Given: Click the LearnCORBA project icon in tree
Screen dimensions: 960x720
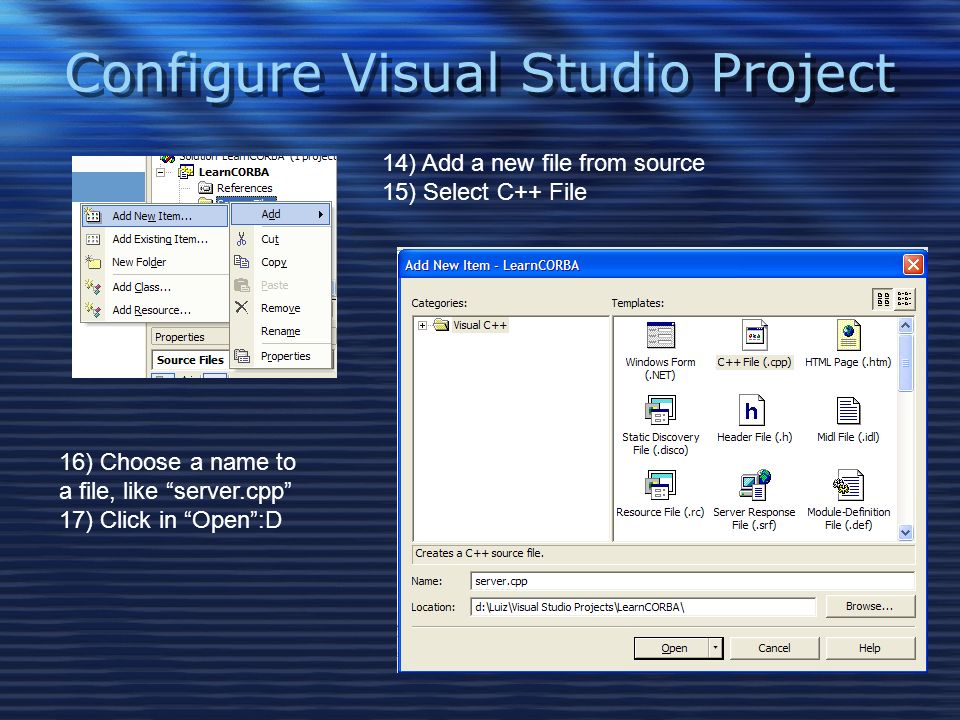Looking at the screenshot, I should point(186,172).
